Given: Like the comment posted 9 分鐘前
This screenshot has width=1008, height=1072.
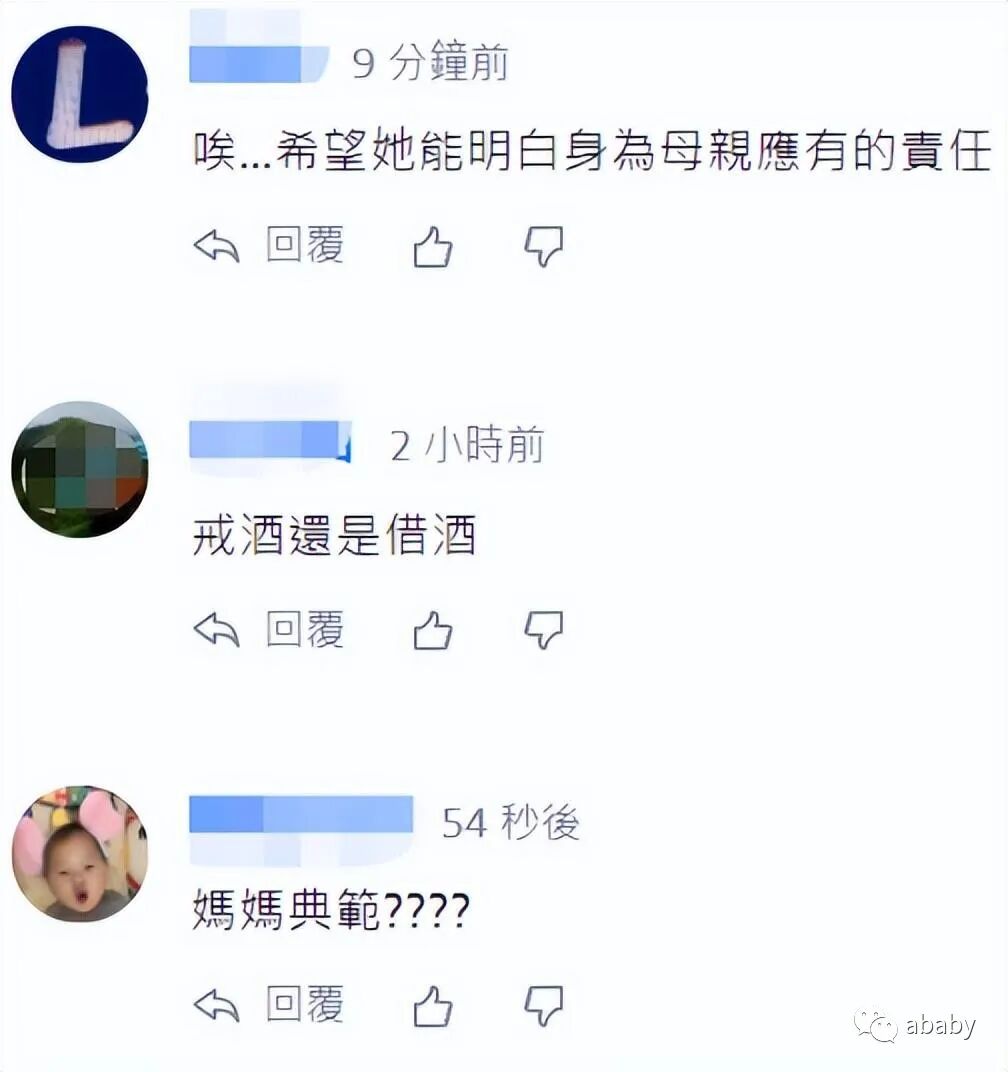Looking at the screenshot, I should pyautogui.click(x=433, y=246).
